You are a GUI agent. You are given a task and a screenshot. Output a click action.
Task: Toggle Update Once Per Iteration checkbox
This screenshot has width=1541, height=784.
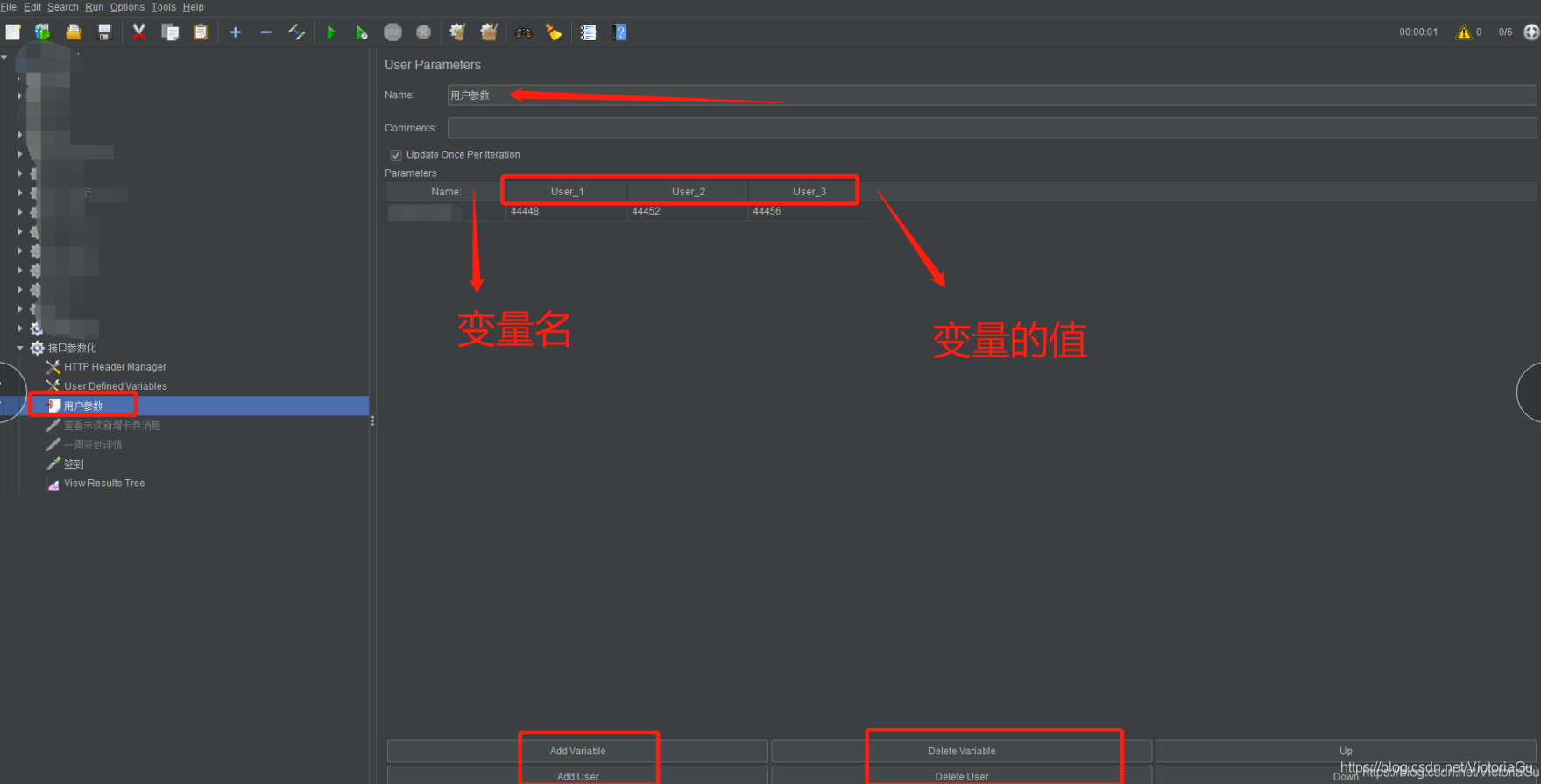[x=396, y=155]
